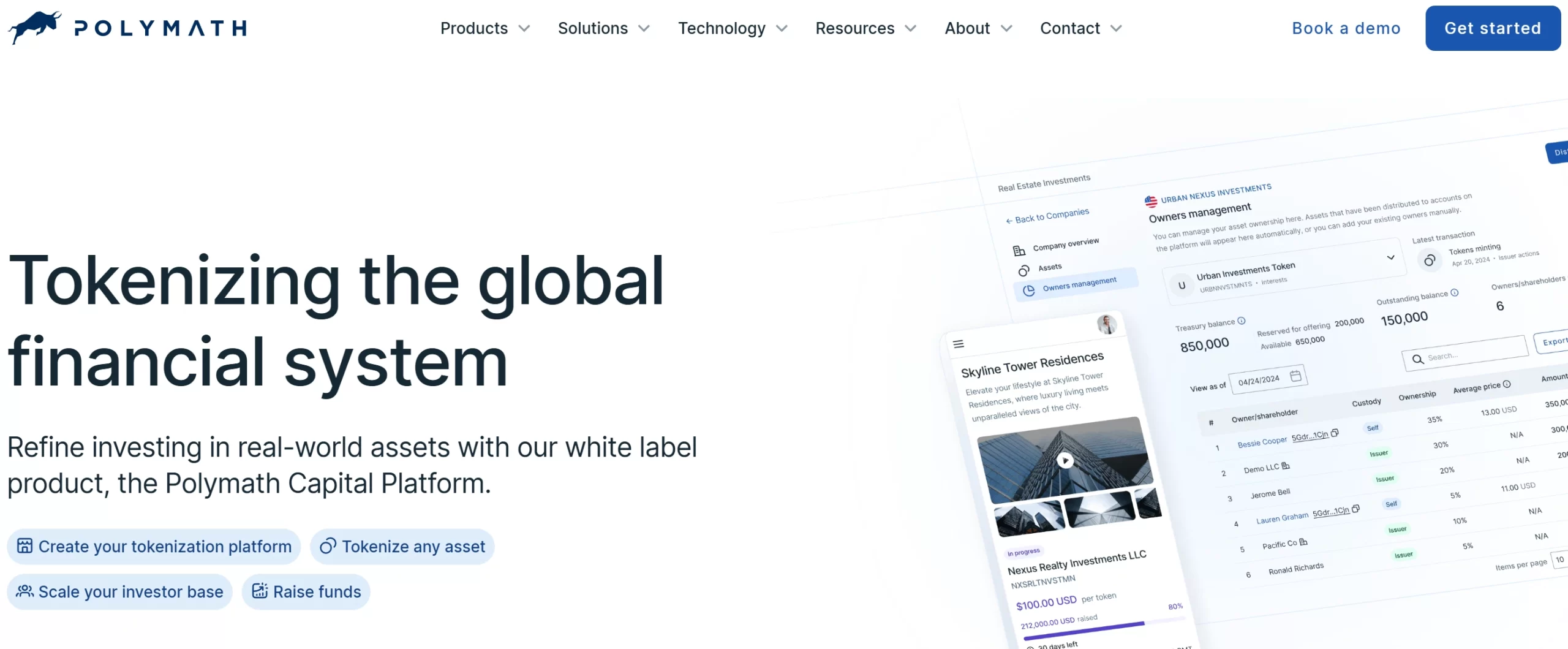The height and width of the screenshot is (649, 1568).
Task: Open the Resources navigation menu
Action: click(x=865, y=28)
